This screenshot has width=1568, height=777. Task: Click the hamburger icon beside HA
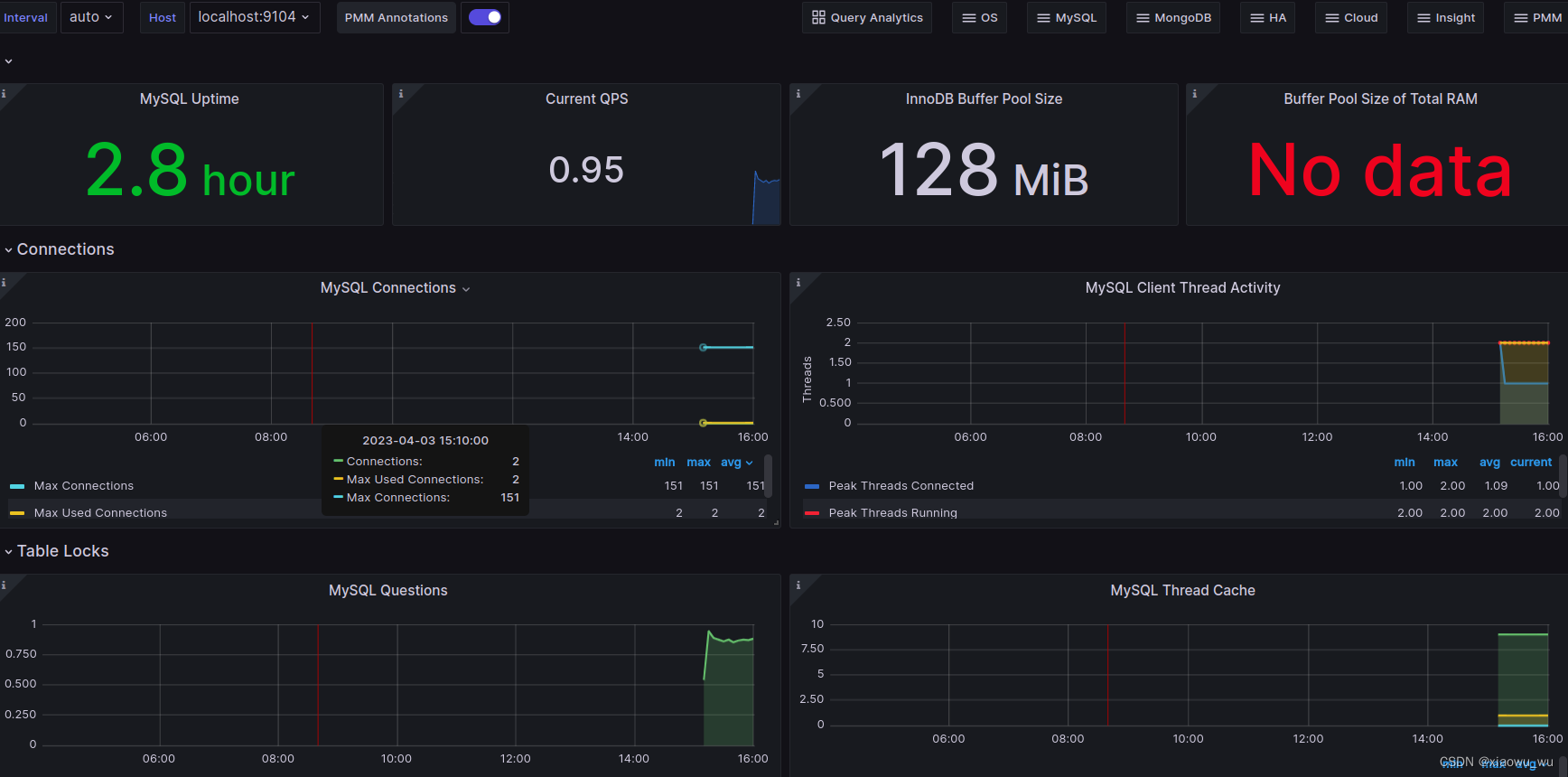(1257, 18)
